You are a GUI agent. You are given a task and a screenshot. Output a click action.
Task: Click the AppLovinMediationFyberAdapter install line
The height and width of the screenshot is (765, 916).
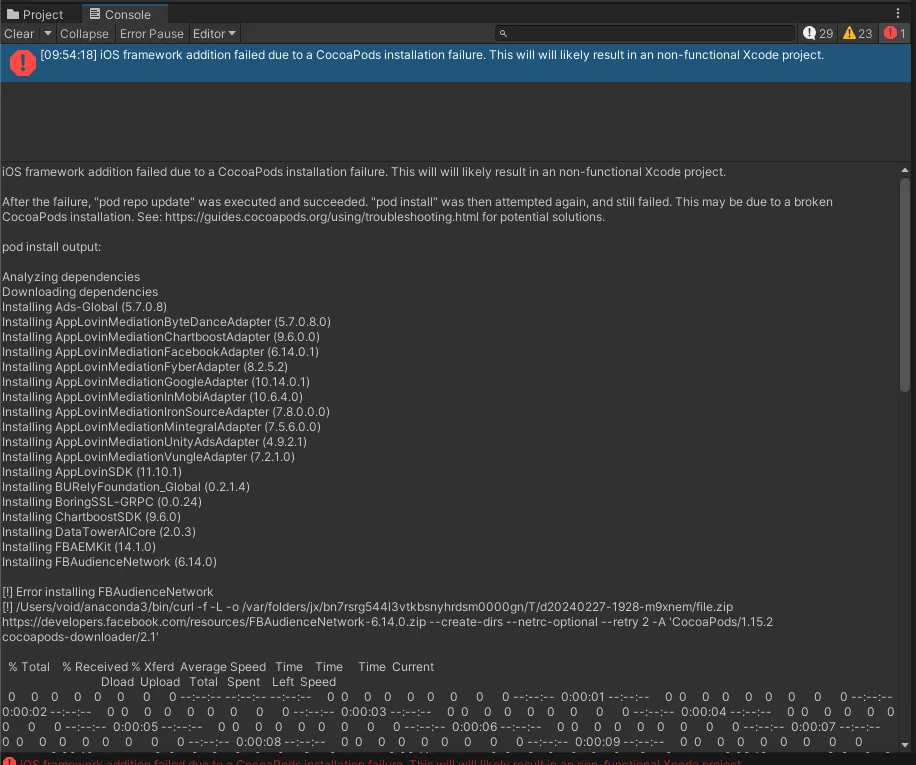pos(145,367)
